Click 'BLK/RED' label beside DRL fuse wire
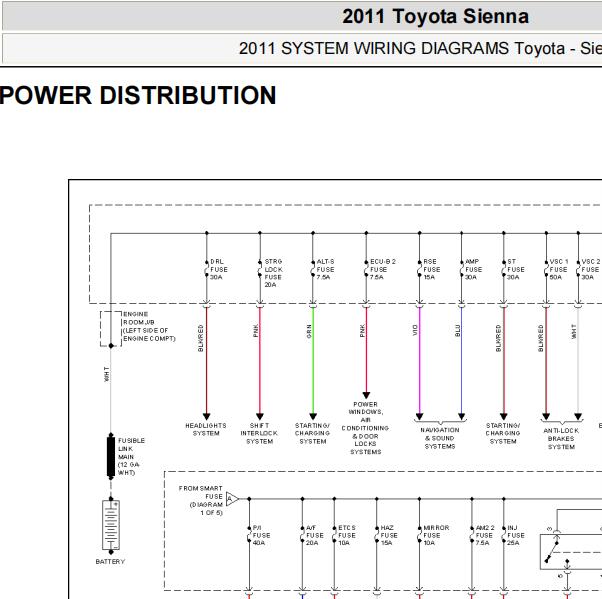 tap(201, 338)
